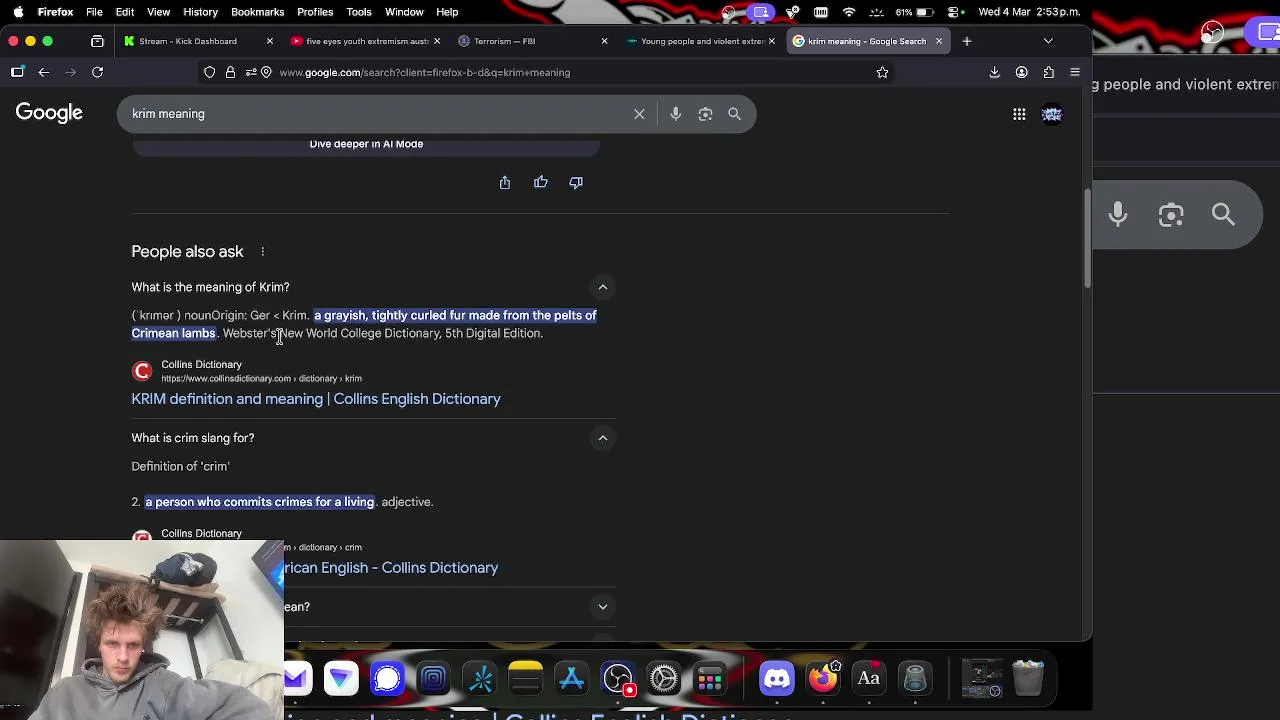Open People also ask options menu
The image size is (1280, 720).
(x=263, y=252)
